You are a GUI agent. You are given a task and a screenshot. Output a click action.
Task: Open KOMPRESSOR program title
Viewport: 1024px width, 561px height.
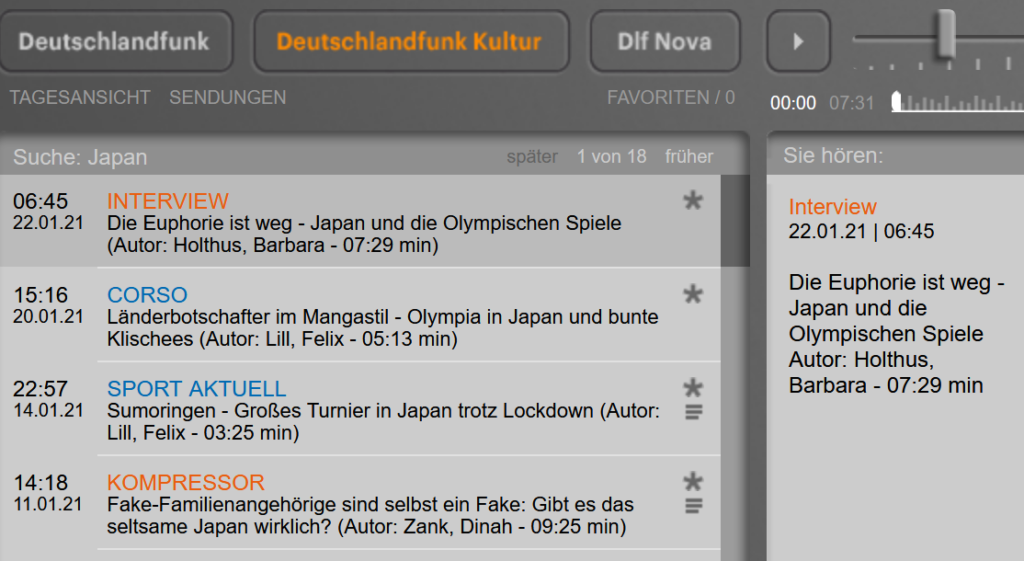pos(185,482)
